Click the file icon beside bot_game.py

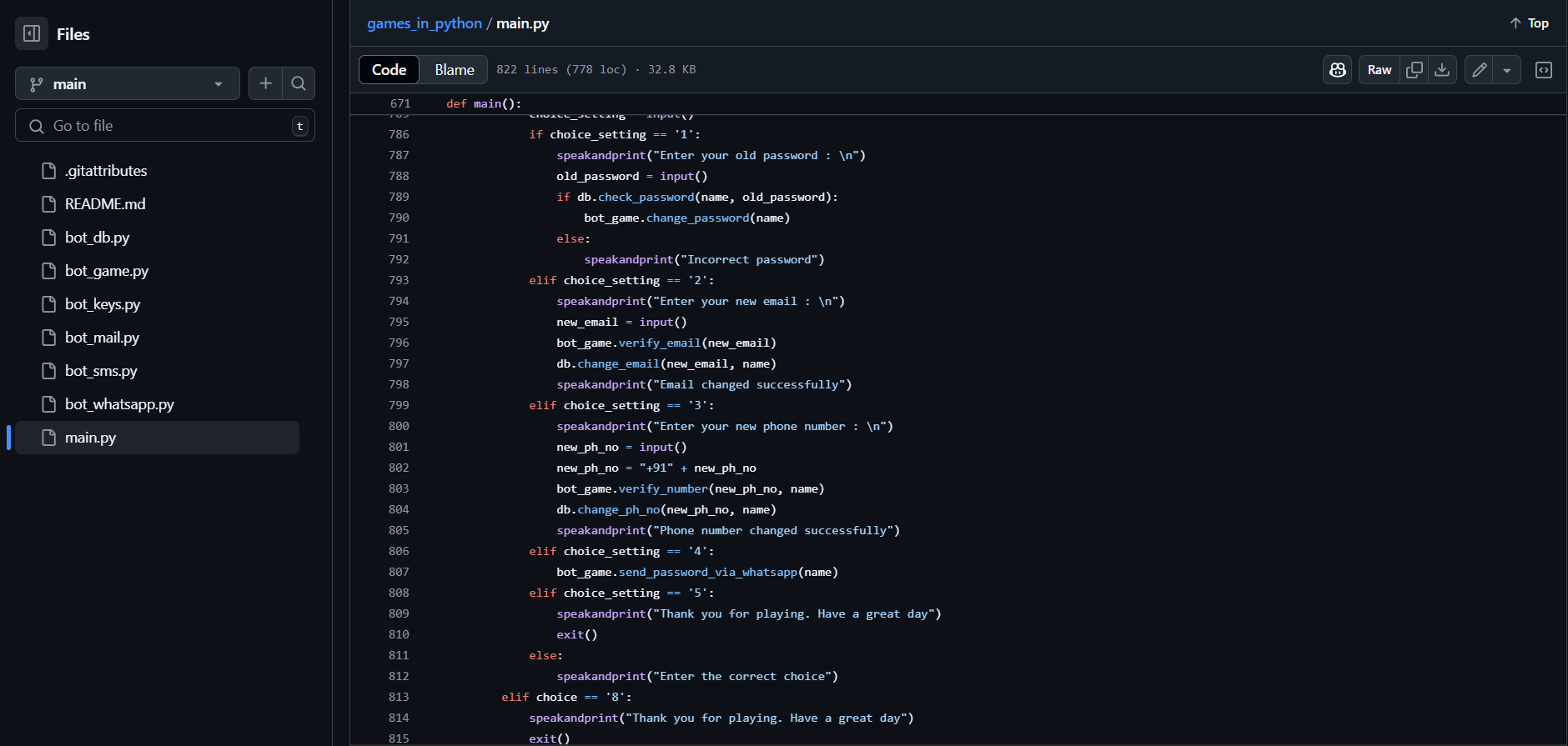[x=49, y=271]
